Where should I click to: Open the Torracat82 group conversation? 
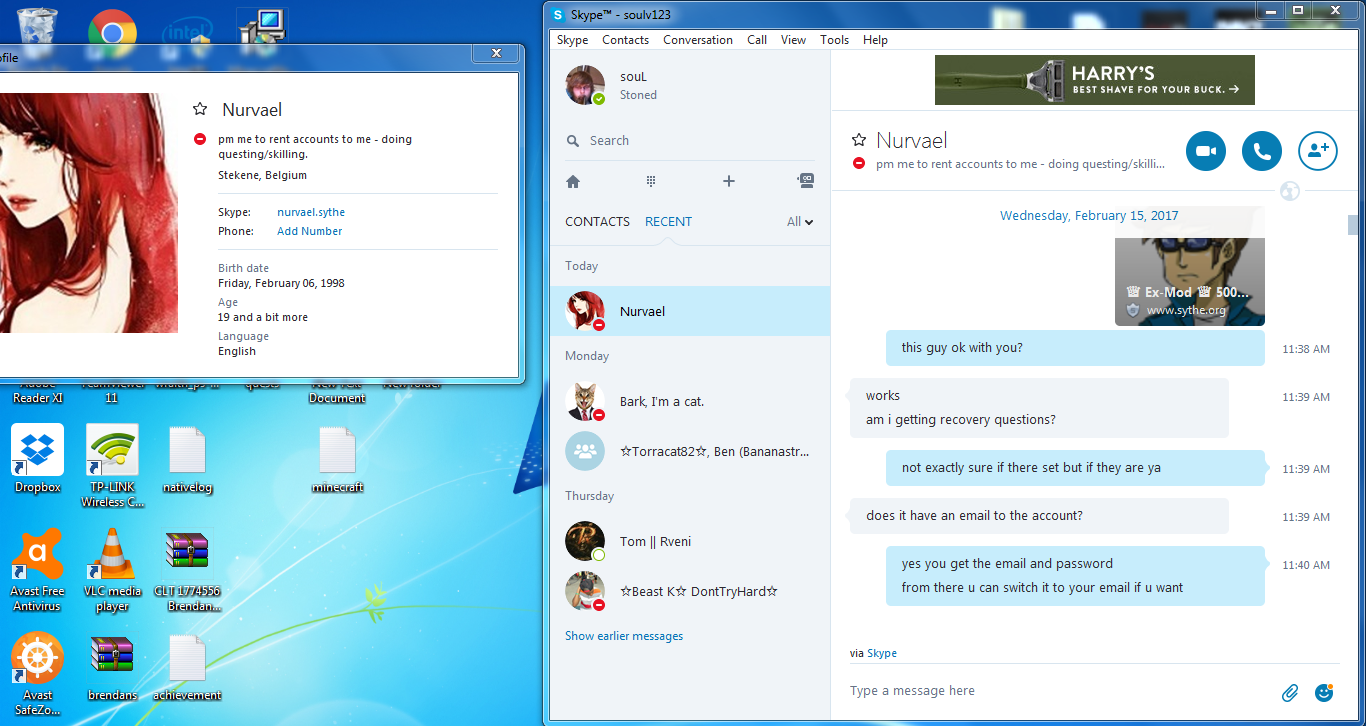point(690,451)
